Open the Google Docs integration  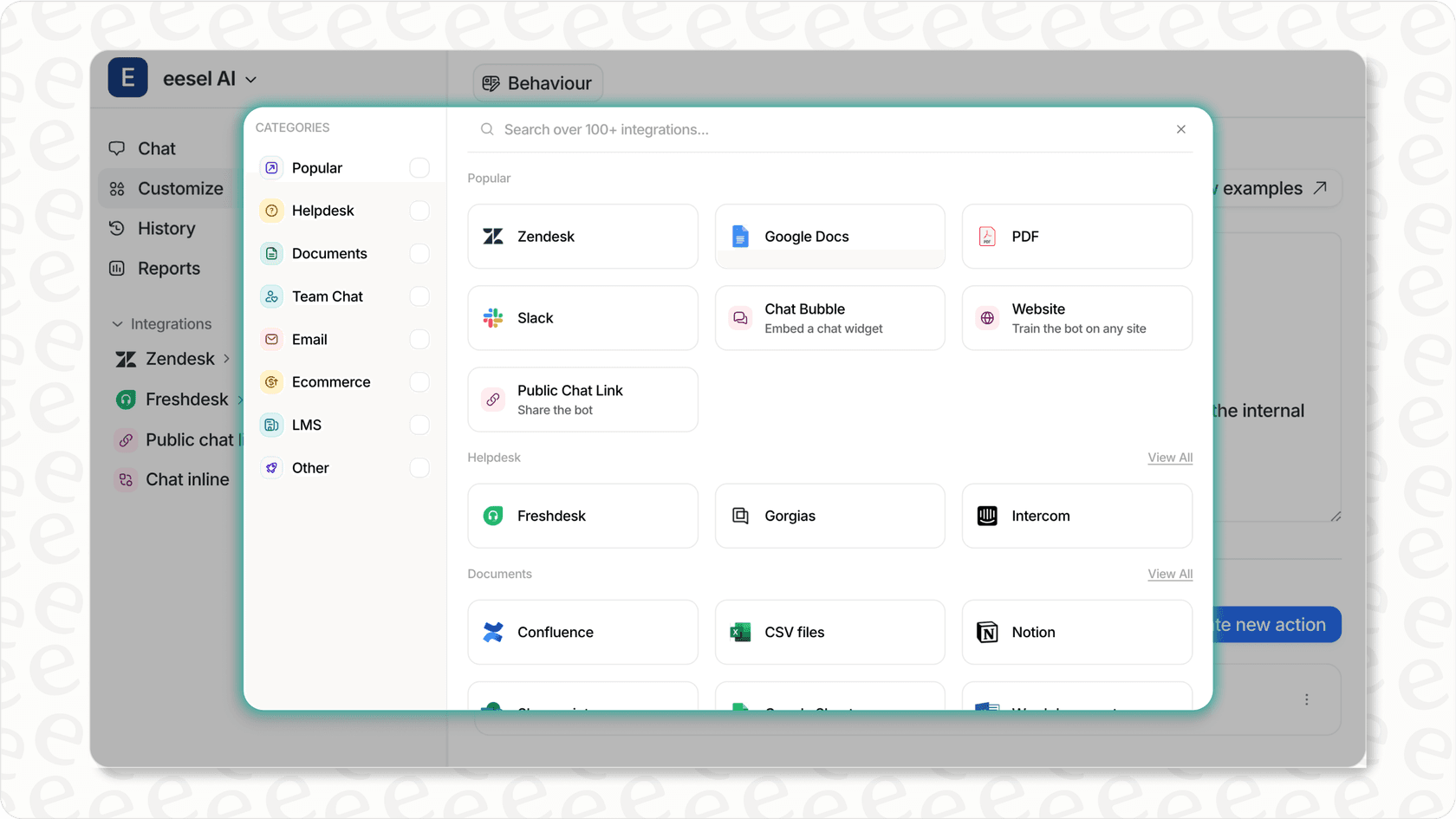coord(829,236)
